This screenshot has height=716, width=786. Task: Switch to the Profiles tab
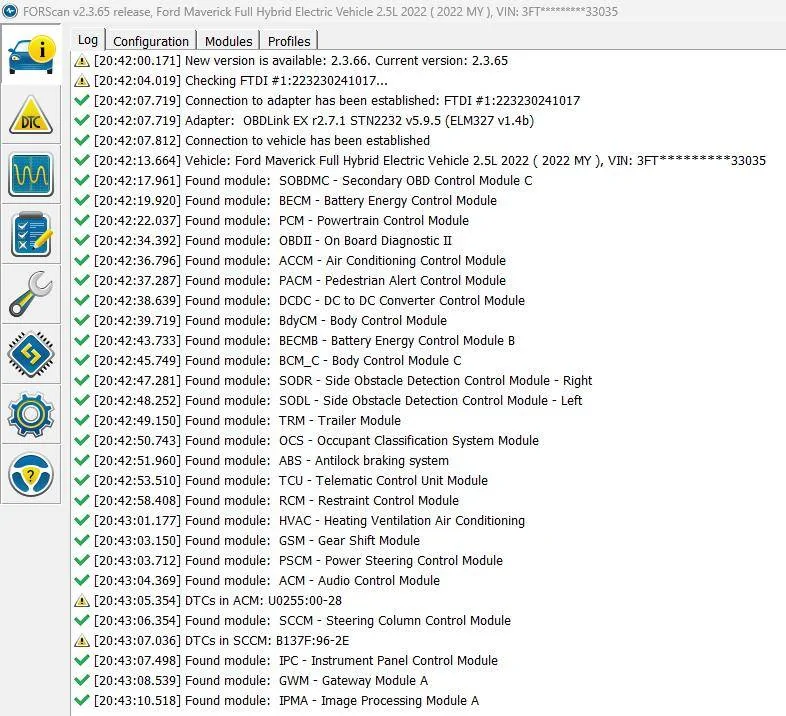click(x=289, y=41)
